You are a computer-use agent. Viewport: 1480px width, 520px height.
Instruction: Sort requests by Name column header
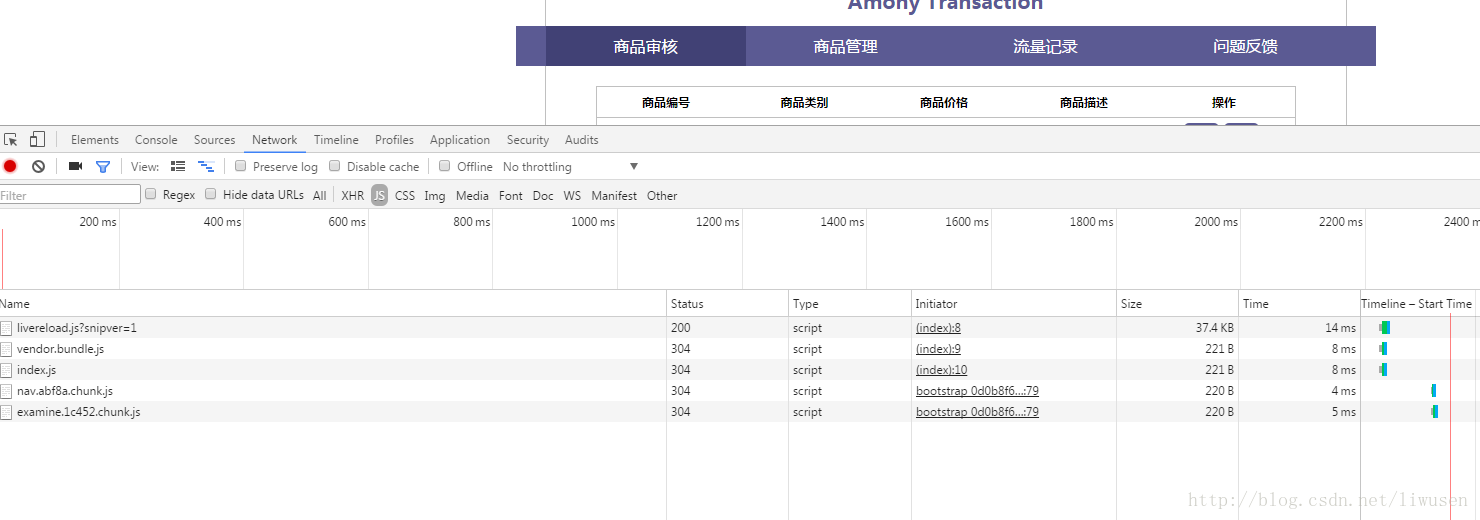(333, 304)
